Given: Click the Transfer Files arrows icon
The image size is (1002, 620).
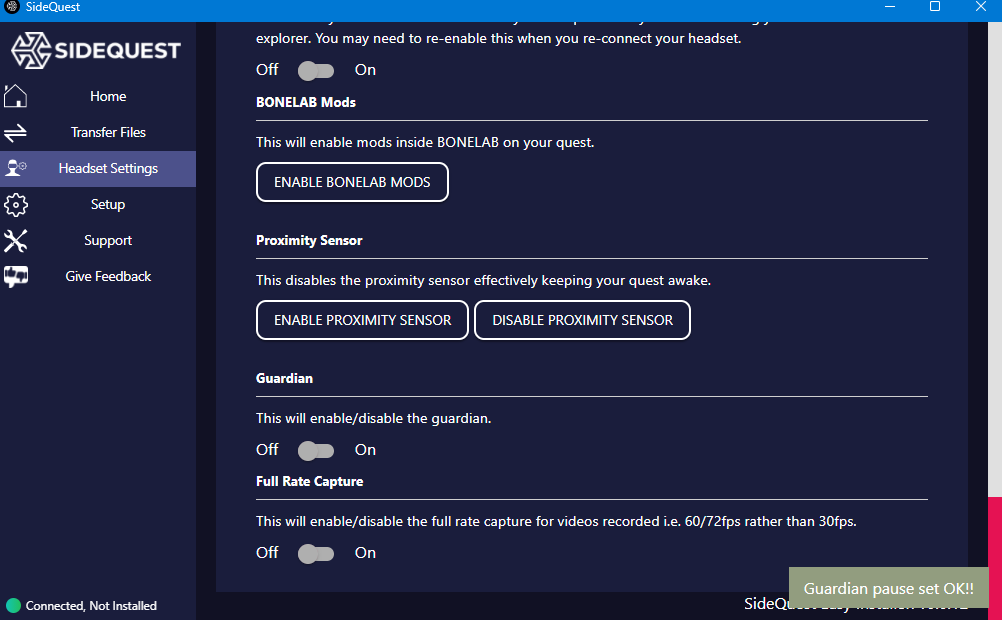Looking at the screenshot, I should (15, 132).
